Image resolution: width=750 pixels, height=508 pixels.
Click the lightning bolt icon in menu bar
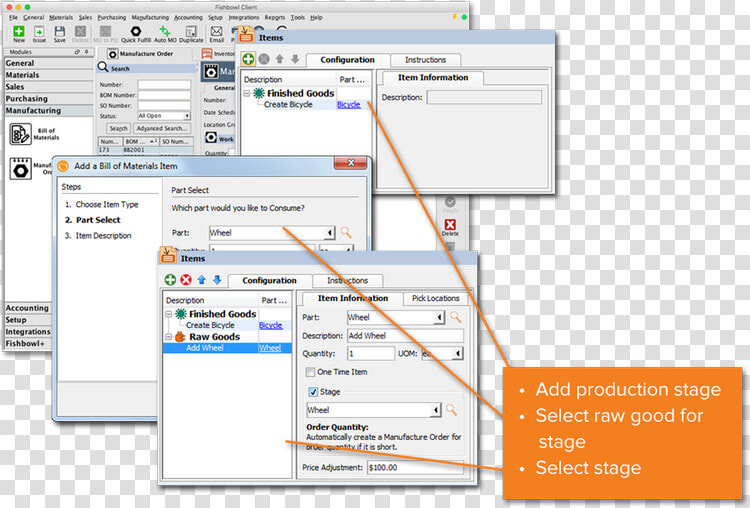point(454,17)
